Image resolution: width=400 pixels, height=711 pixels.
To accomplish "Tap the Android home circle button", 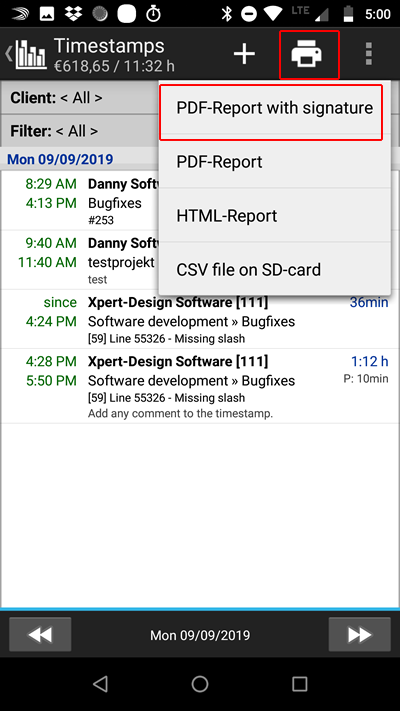I will (200, 684).
